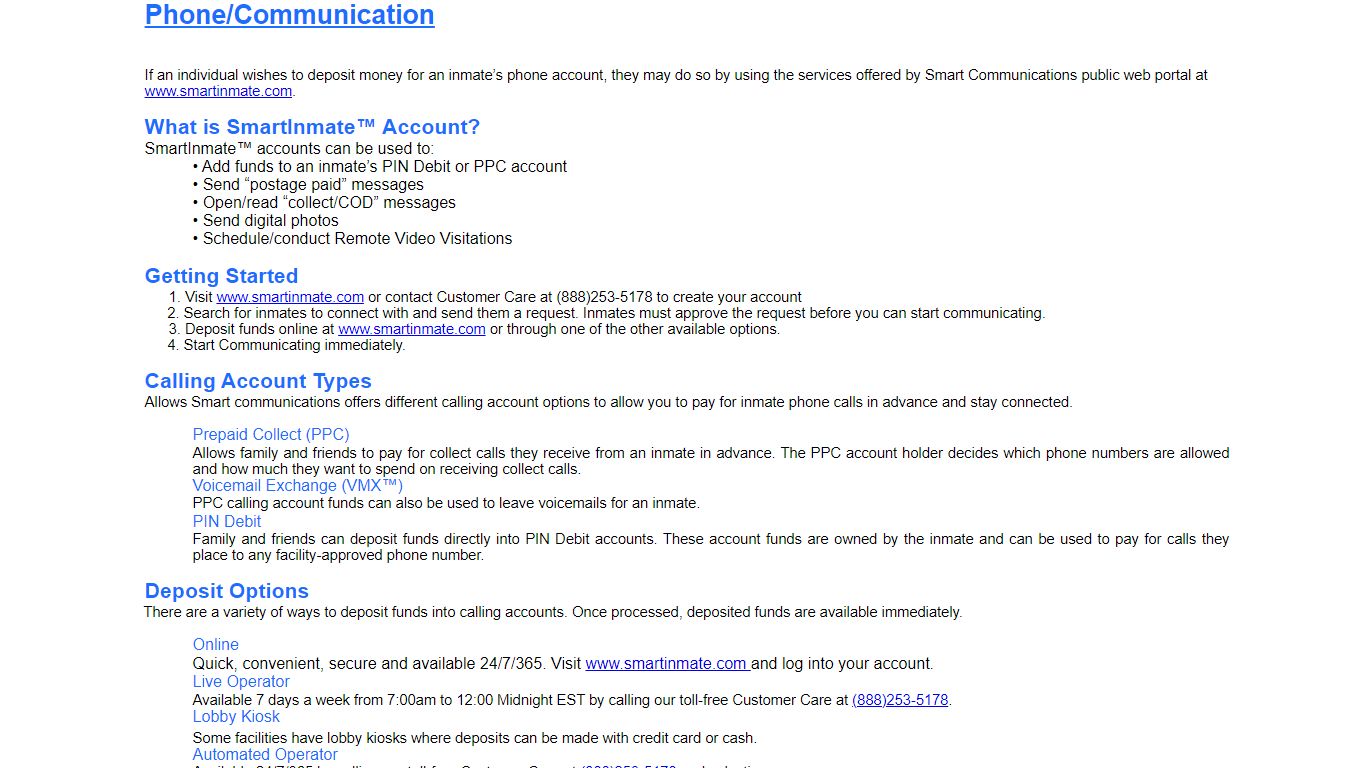This screenshot has height=768, width=1366.
Task: Click the sentence 'Some facilities have lobby kiosks'
Action: click(475, 738)
